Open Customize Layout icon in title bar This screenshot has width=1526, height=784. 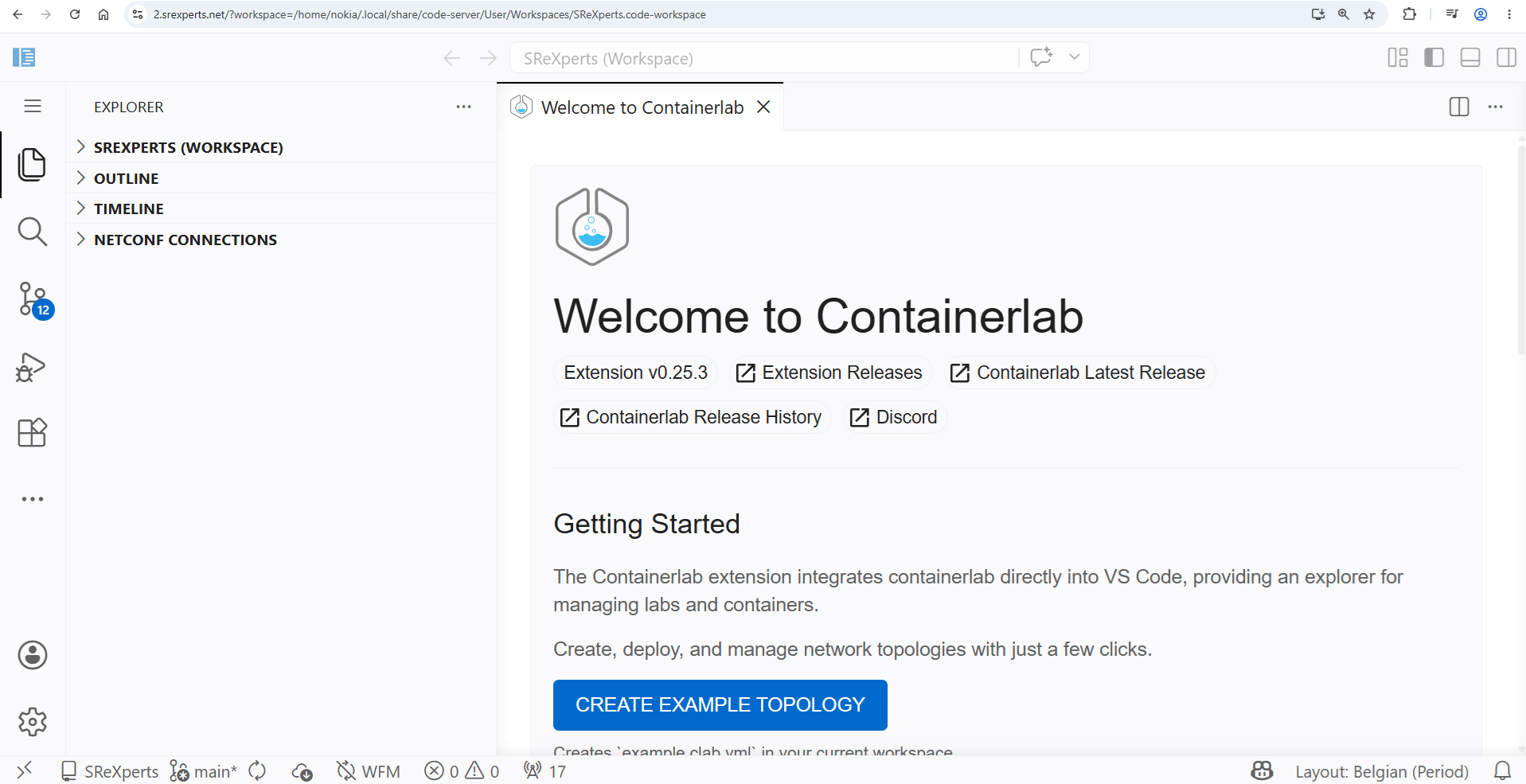pyautogui.click(x=1398, y=57)
